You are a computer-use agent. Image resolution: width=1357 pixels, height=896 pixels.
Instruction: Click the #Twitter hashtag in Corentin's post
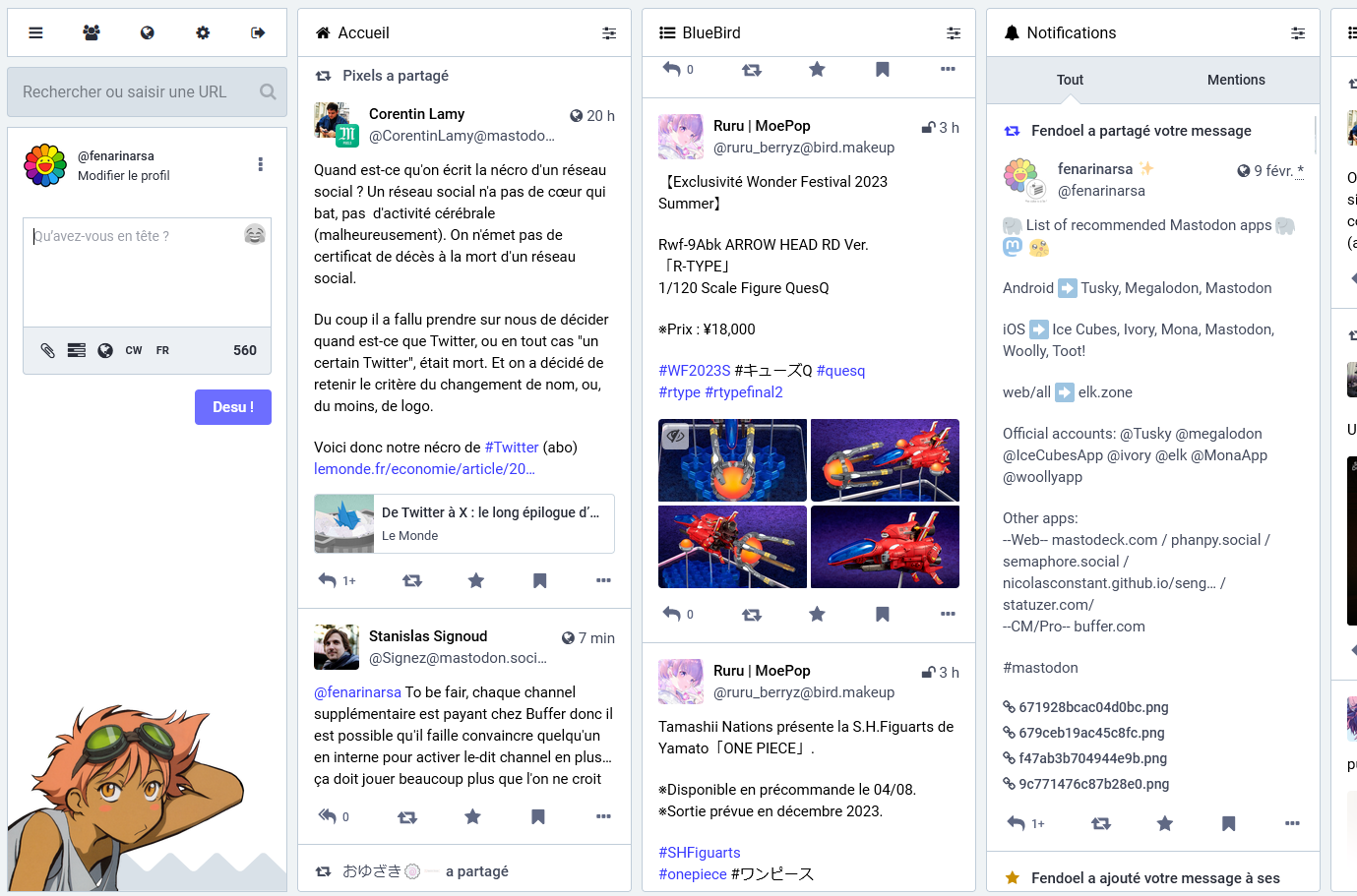coord(512,448)
